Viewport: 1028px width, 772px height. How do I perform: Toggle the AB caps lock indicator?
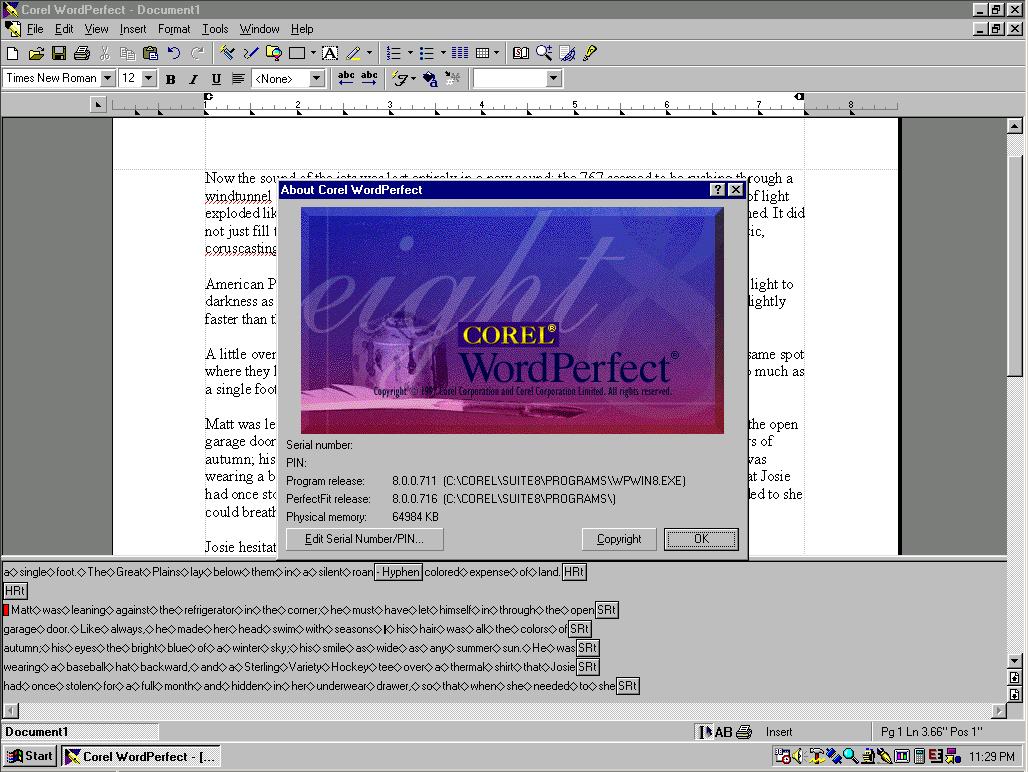tap(724, 732)
